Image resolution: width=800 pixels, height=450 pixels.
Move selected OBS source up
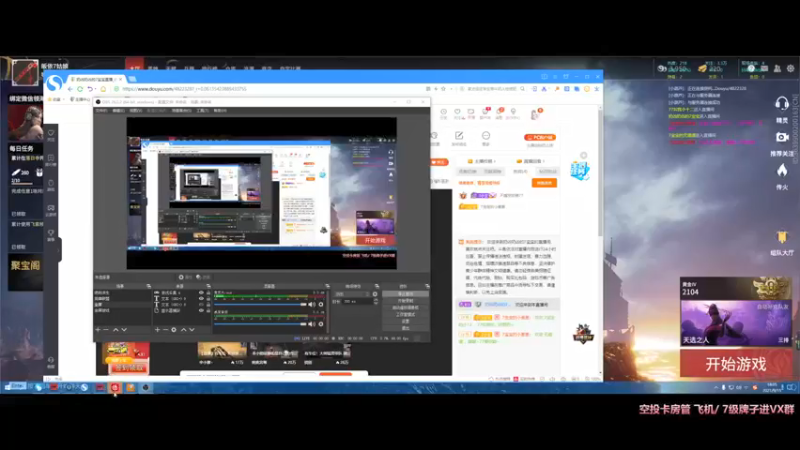(183, 330)
